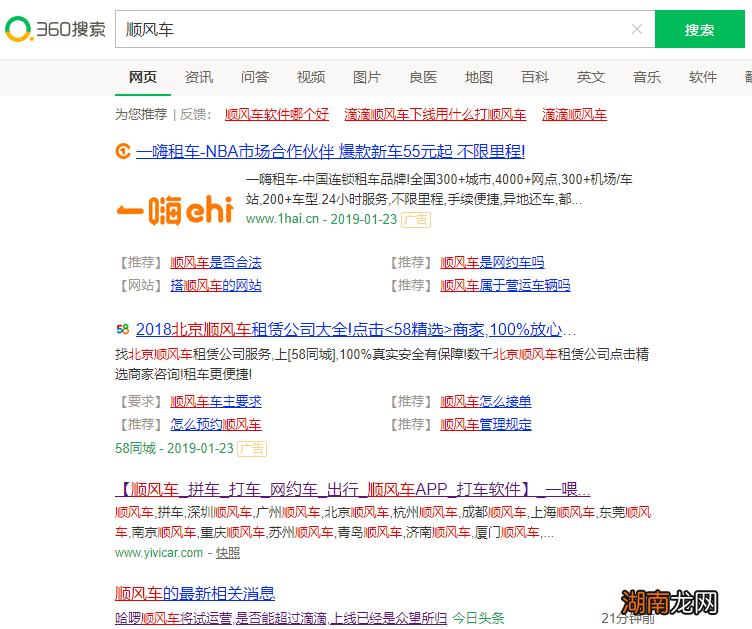Open the 怎么预约顺风车 link
Viewport: 752px width, 629px height.
coord(216,425)
